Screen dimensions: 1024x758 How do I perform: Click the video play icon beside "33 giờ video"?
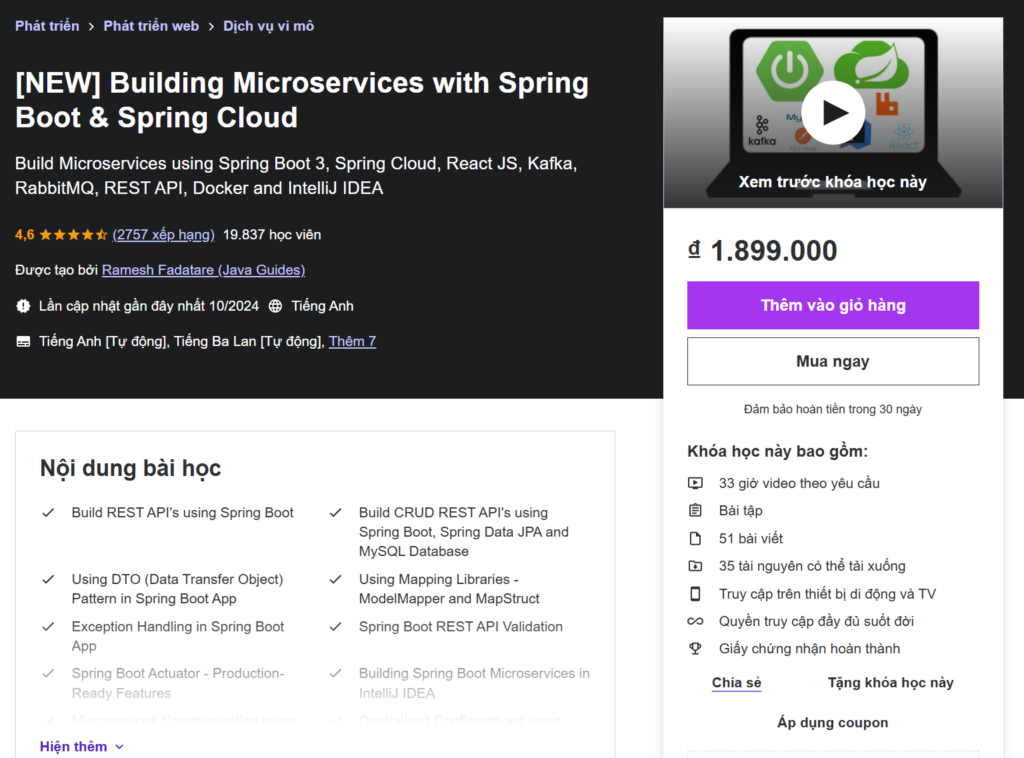pos(695,483)
